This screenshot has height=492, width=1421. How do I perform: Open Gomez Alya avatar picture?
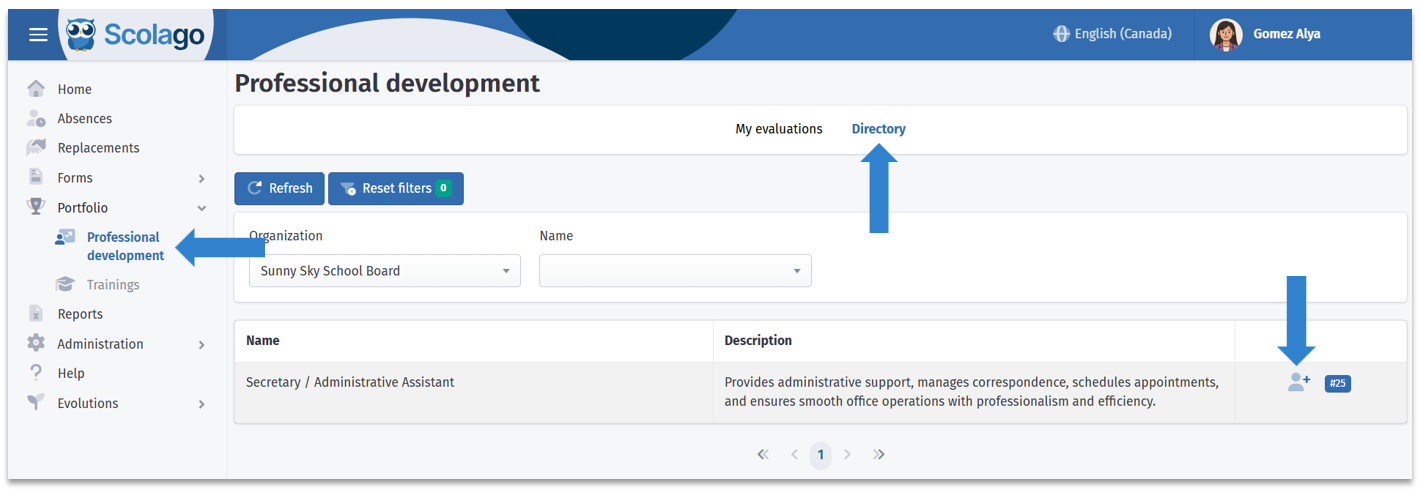(1226, 34)
